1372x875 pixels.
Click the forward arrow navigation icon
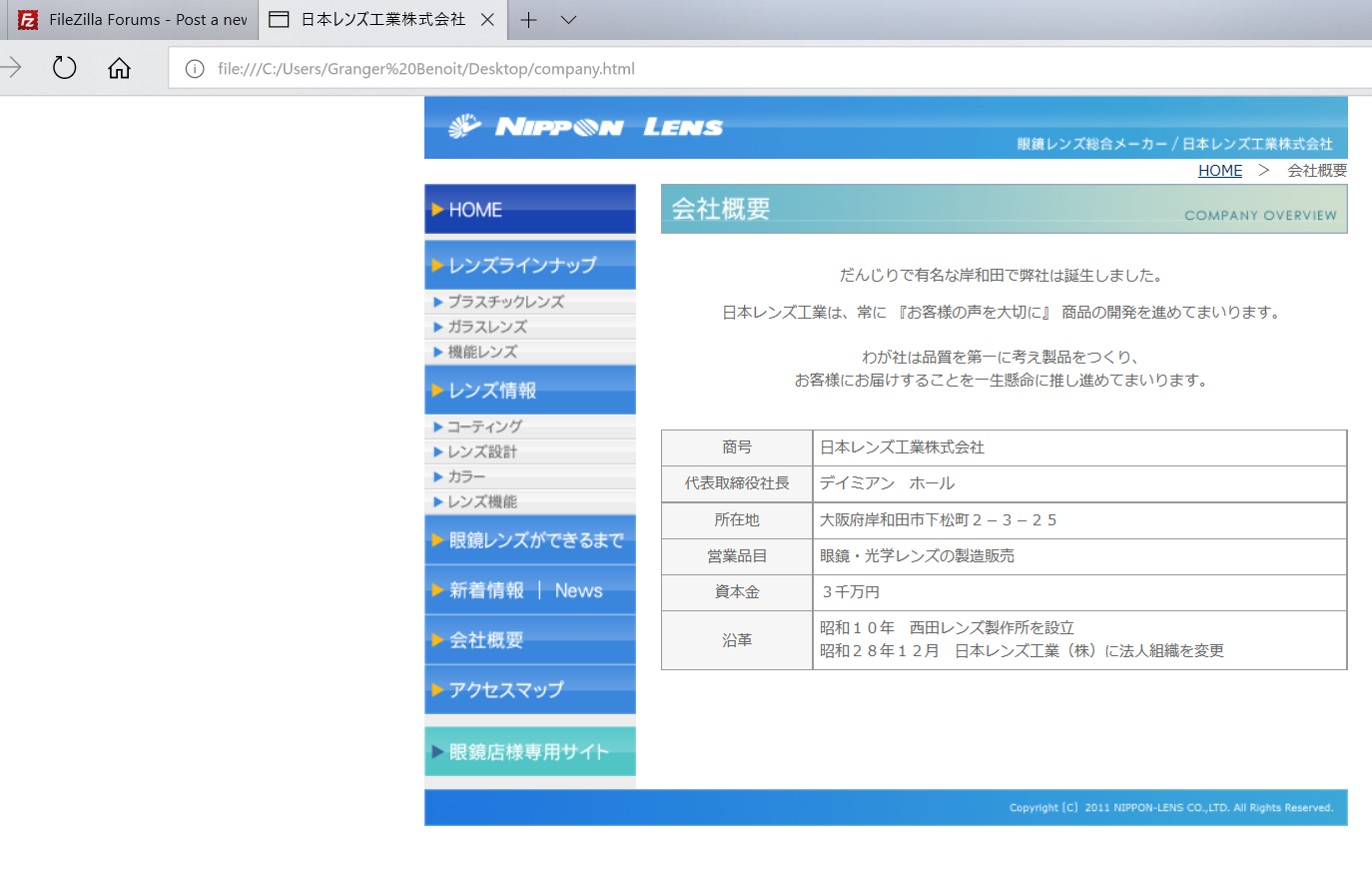(x=11, y=68)
